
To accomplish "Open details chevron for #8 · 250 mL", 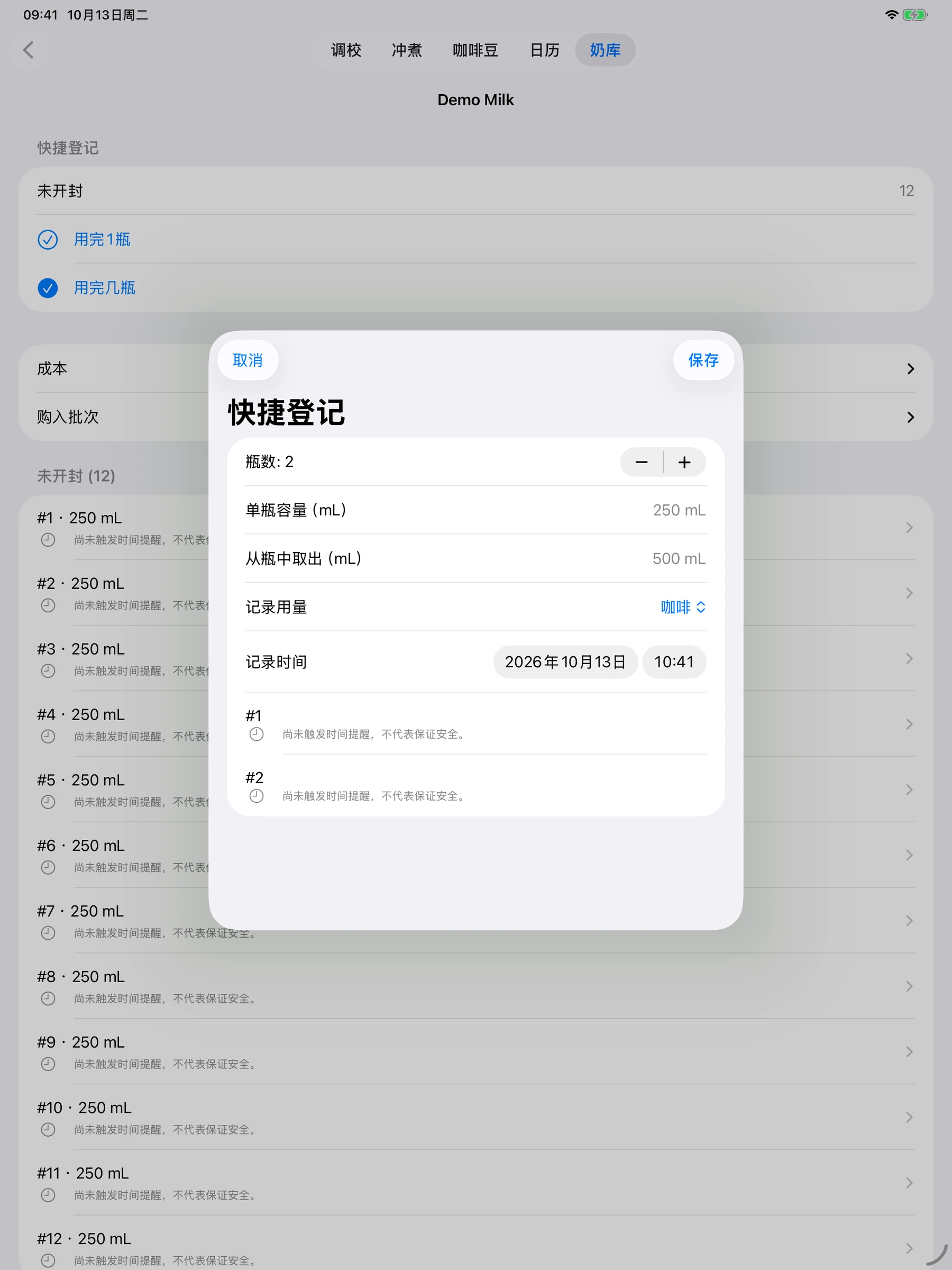I will (x=909, y=986).
